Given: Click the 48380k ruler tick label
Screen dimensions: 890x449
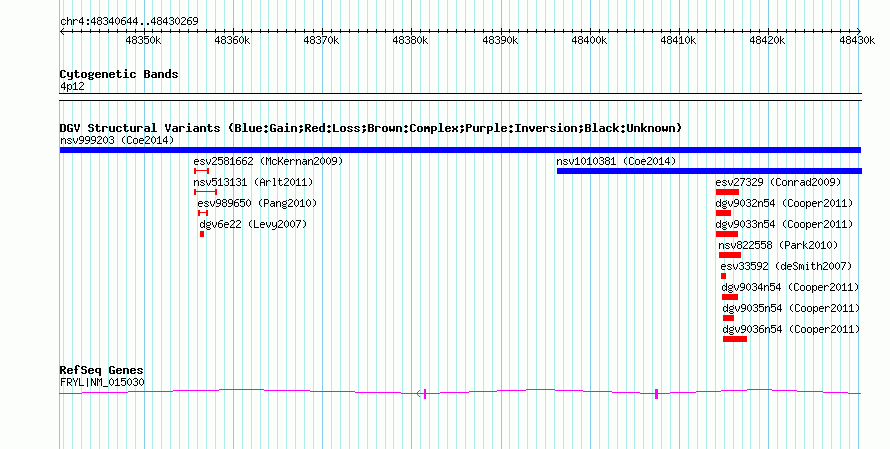Looking at the screenshot, I should click(x=410, y=40).
